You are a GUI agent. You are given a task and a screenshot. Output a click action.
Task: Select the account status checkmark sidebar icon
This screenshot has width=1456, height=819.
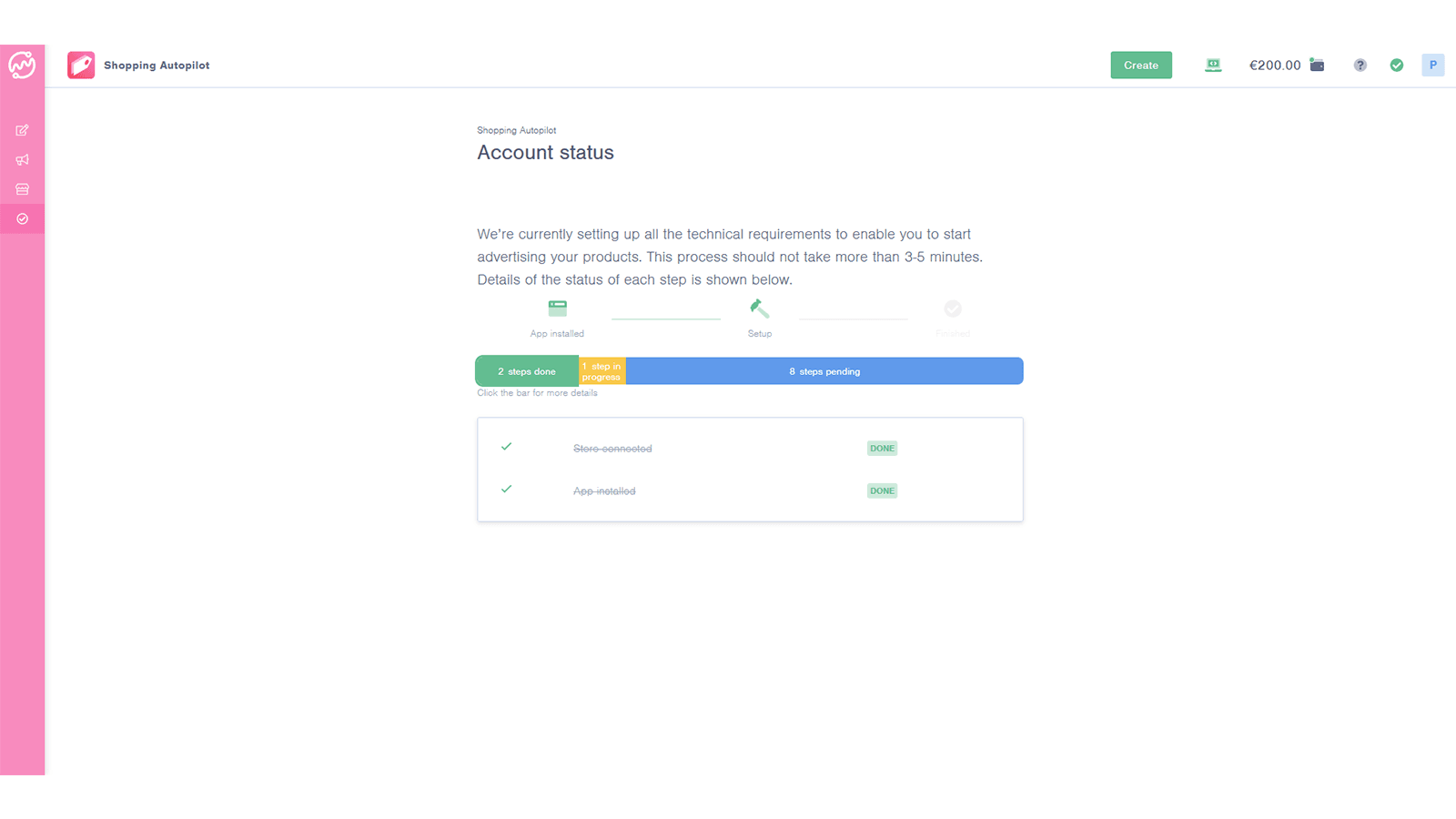point(22,218)
